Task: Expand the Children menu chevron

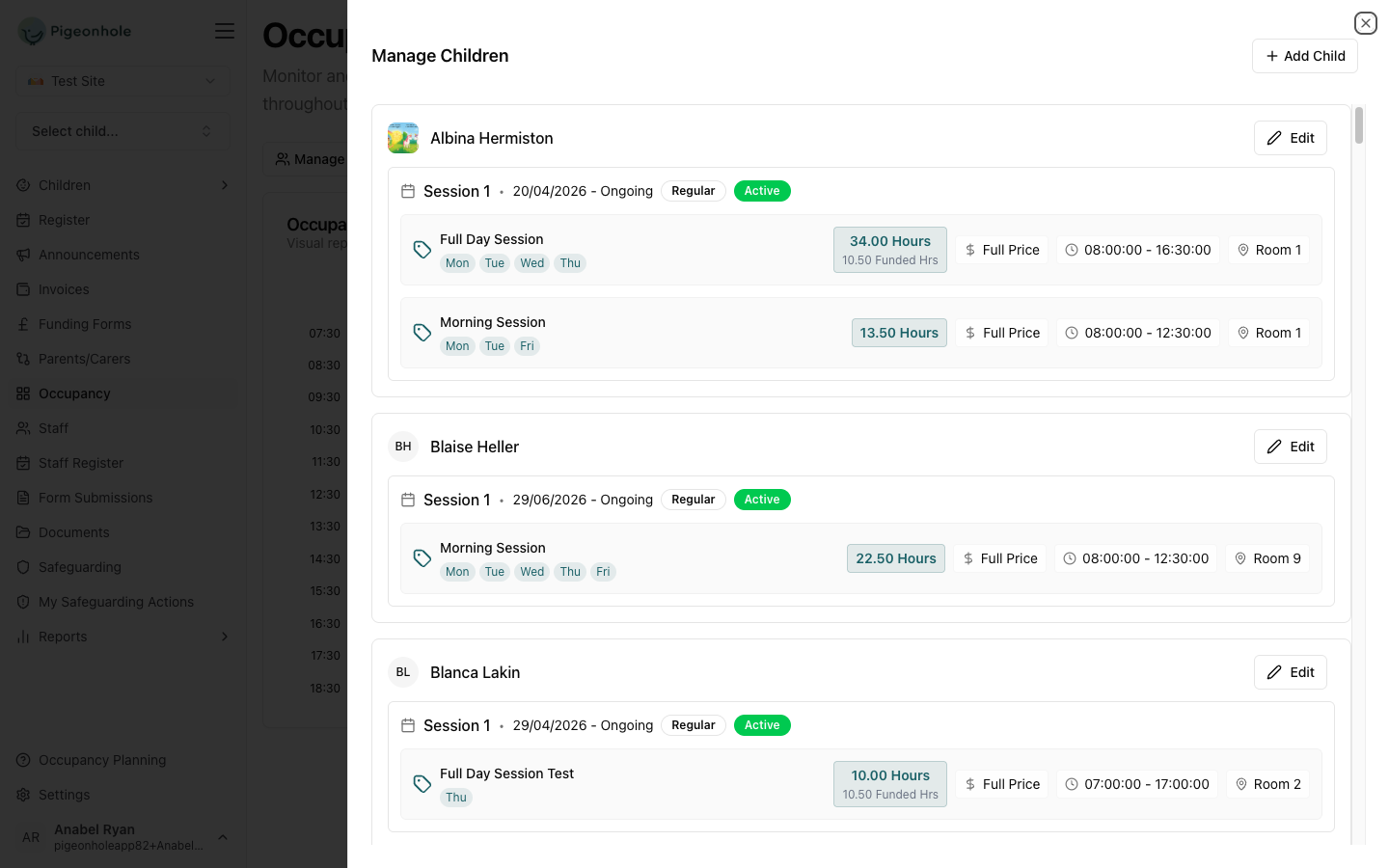Action: tap(224, 185)
